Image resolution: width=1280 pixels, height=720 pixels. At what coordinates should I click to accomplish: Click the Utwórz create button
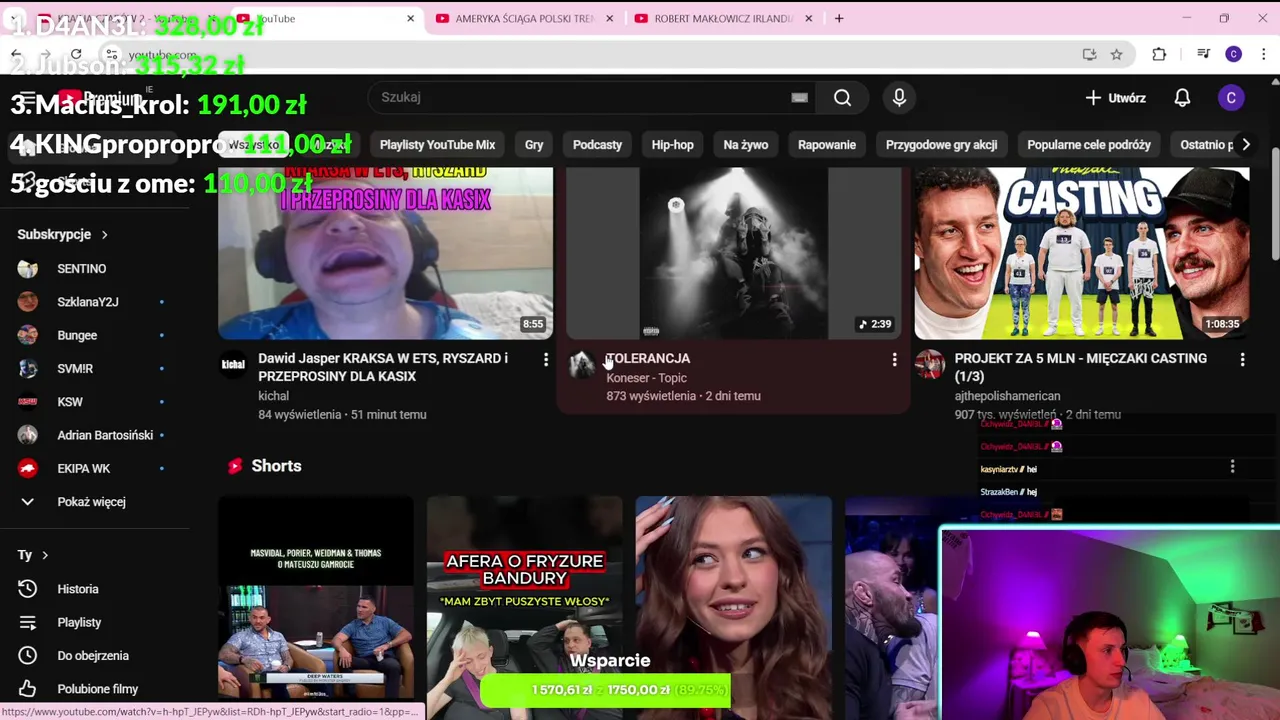coord(1116,97)
